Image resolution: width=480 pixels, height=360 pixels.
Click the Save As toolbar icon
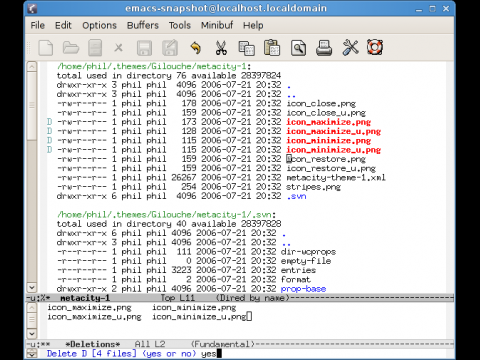tap(170, 48)
